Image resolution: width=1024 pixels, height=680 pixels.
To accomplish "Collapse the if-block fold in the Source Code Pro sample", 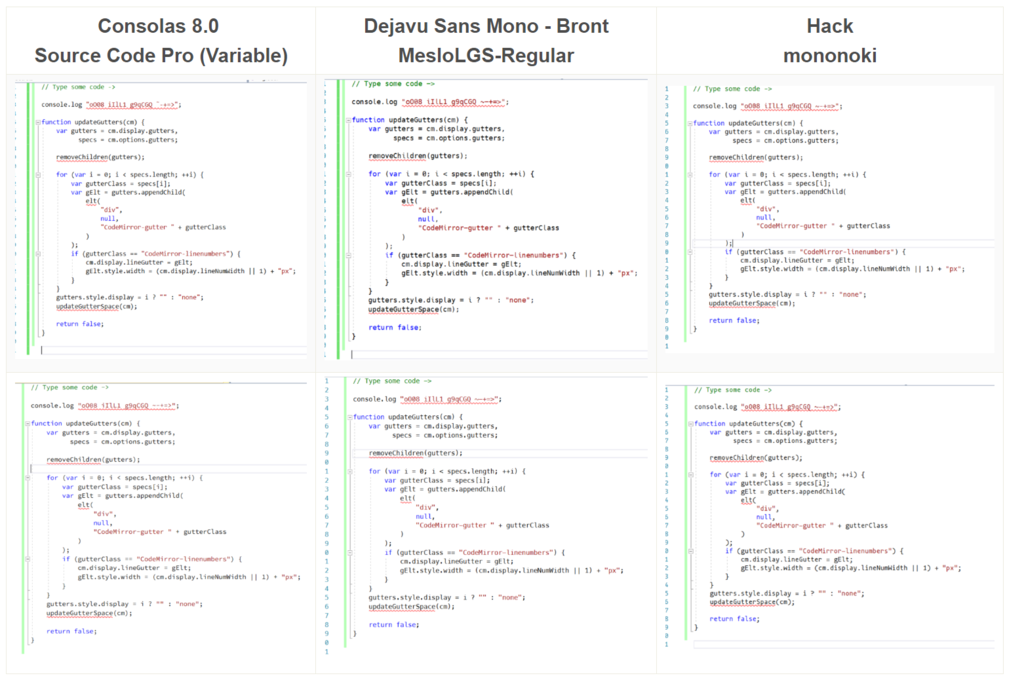I will 27,560.
